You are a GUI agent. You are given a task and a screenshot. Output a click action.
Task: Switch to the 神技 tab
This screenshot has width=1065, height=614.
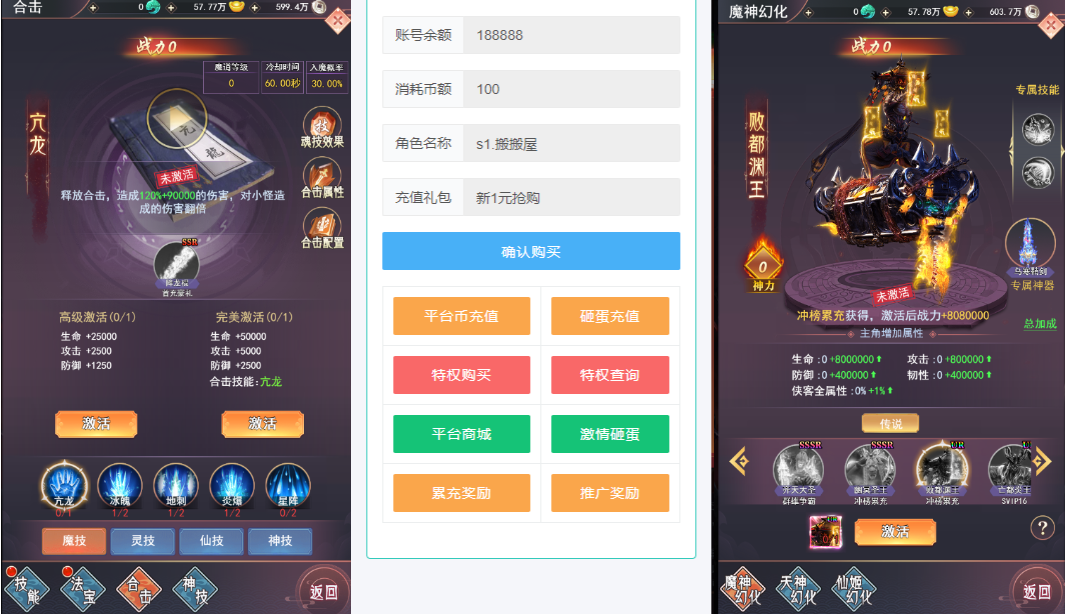[280, 541]
